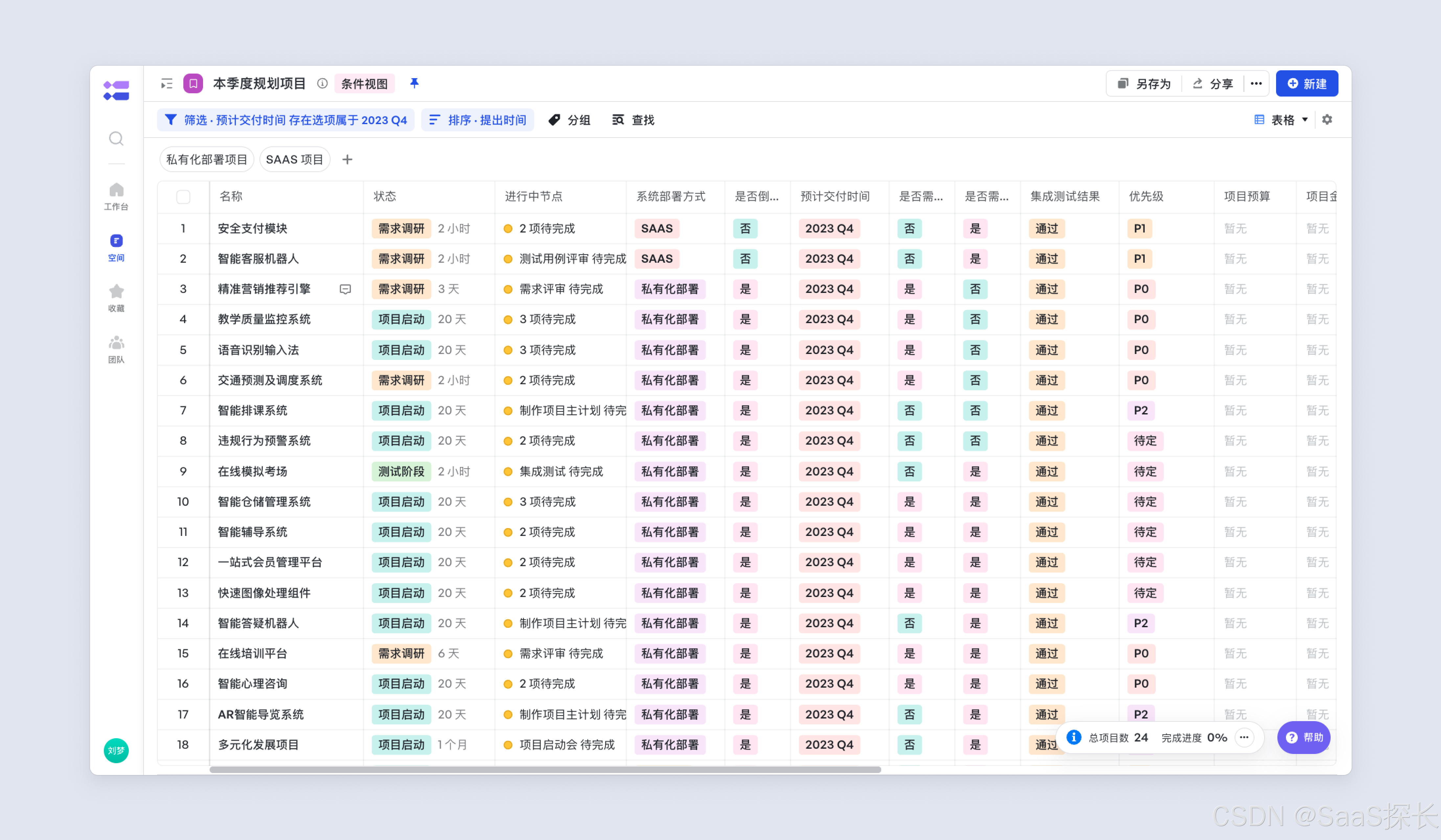This screenshot has height=840, width=1441.
Task: Switch to the 私有化部署项目 tab
Action: coord(206,159)
